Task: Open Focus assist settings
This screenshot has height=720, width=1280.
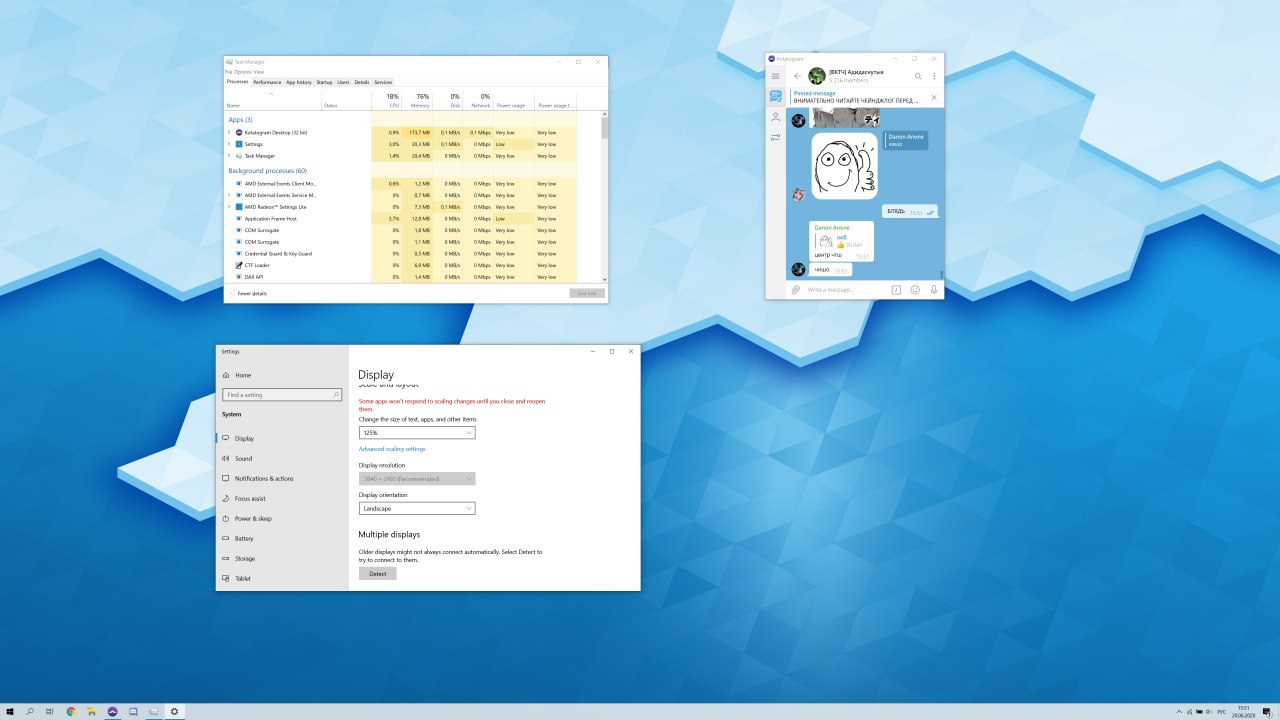Action: (x=282, y=498)
